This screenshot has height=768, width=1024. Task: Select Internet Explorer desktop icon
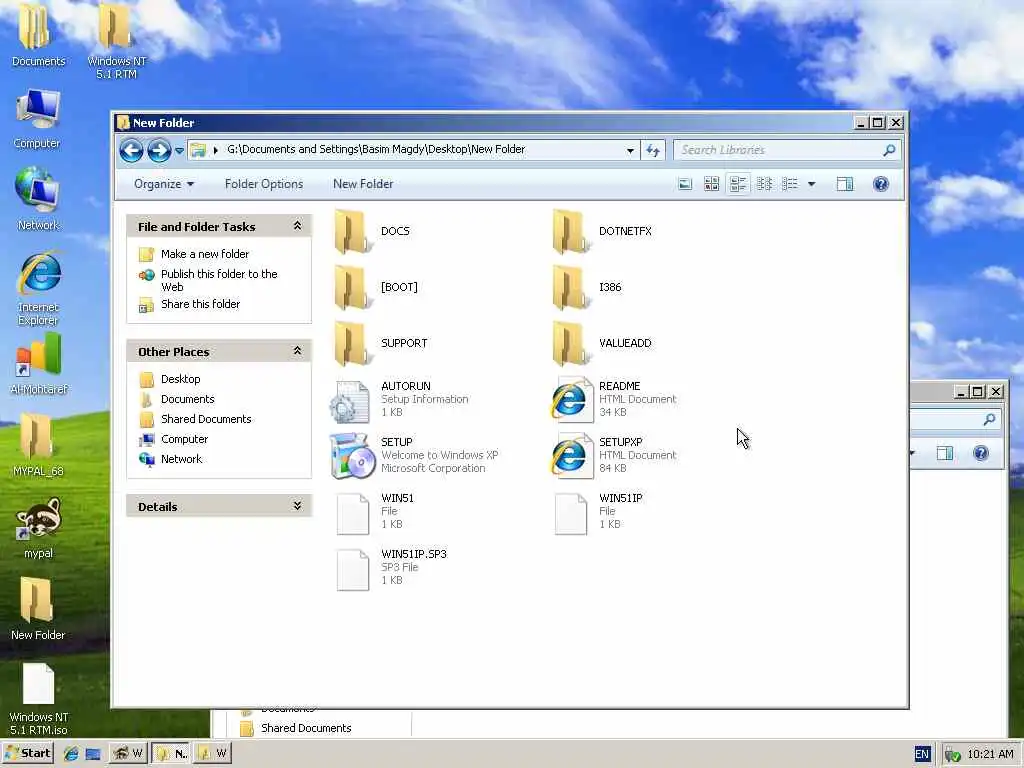pyautogui.click(x=38, y=288)
